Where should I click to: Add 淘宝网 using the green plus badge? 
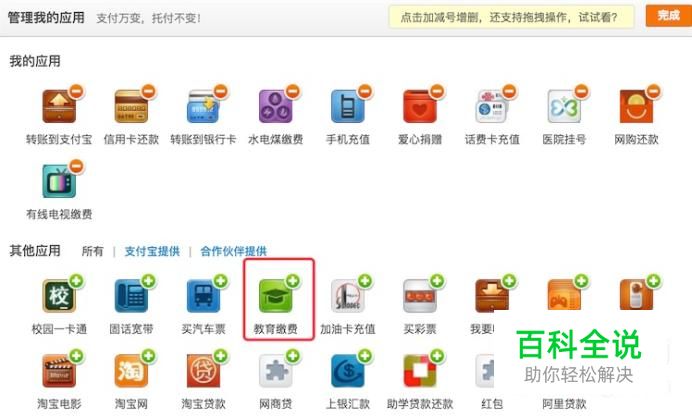click(x=149, y=356)
